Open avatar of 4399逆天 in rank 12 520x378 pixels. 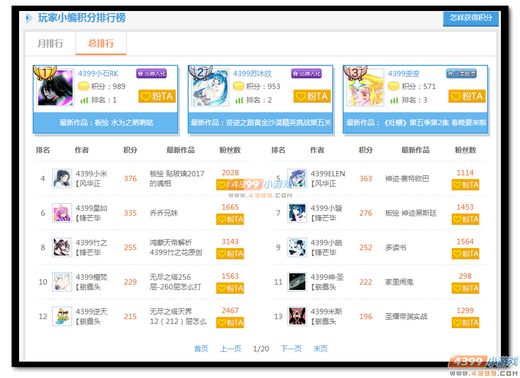62,316
